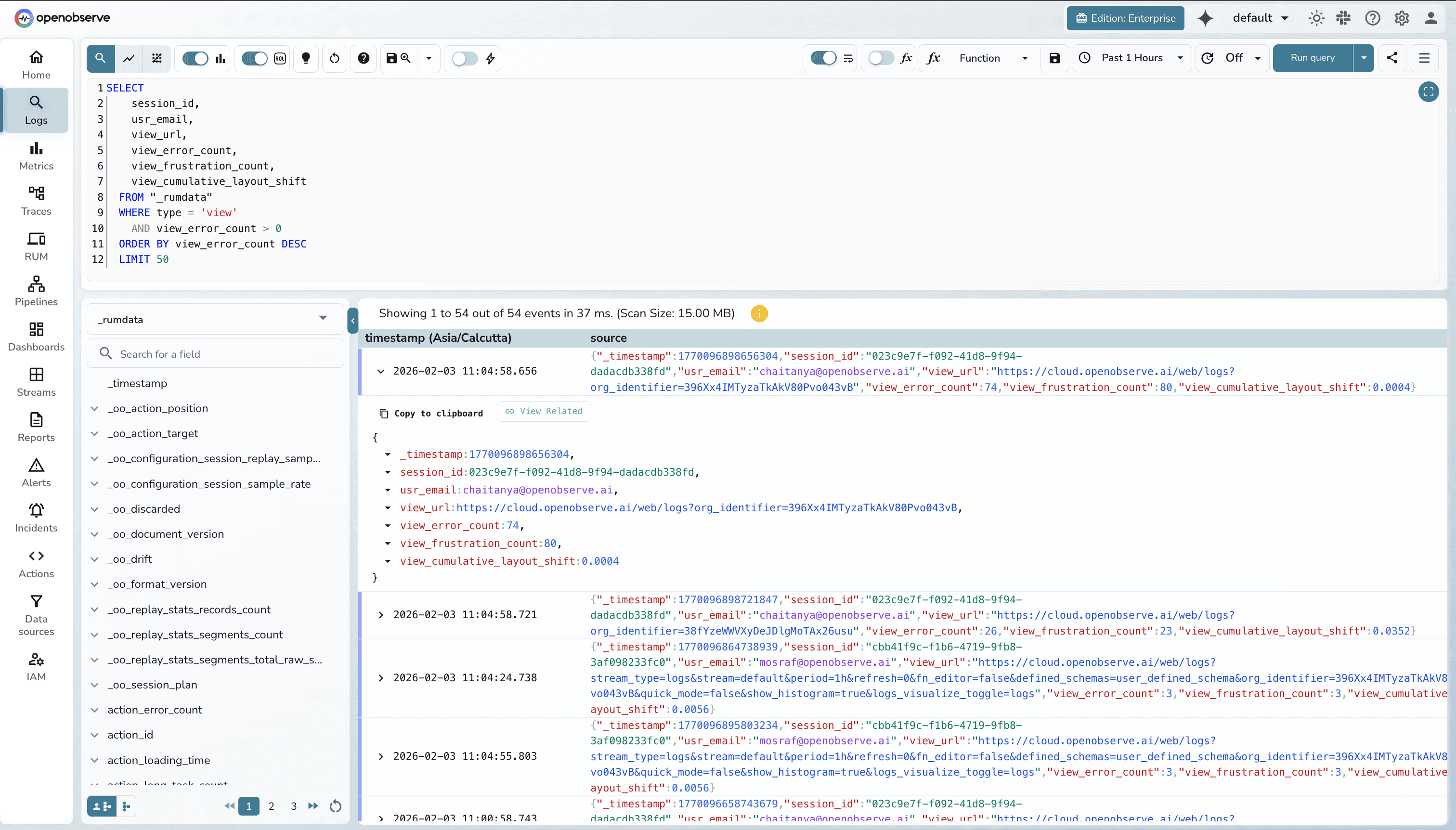This screenshot has width=1456, height=830.
Task: Click the circular refresh query icon
Action: pyautogui.click(x=335, y=58)
